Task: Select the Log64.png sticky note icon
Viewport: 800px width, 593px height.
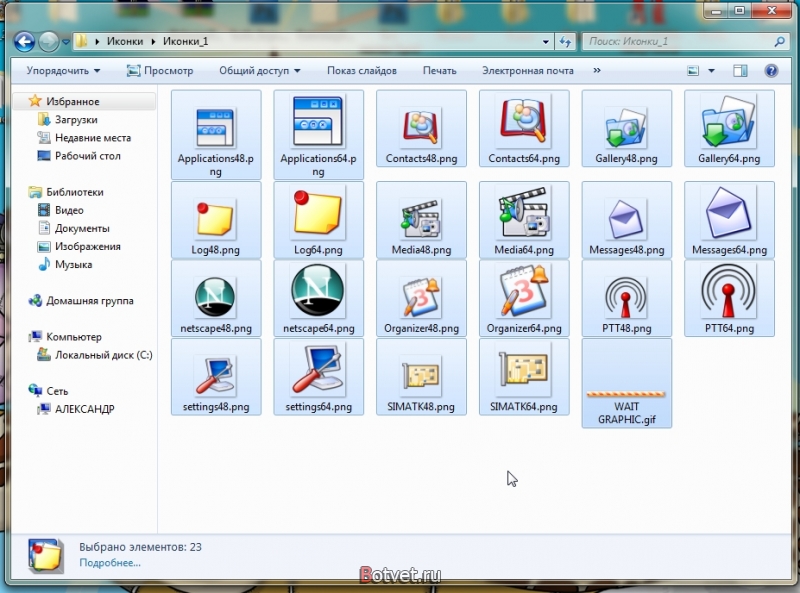Action: point(317,213)
